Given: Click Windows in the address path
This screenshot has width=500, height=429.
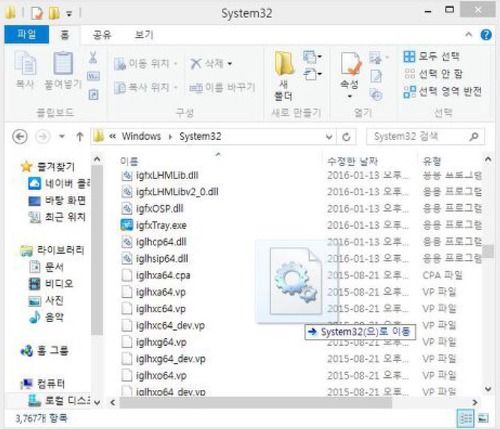Looking at the screenshot, I should 141,136.
